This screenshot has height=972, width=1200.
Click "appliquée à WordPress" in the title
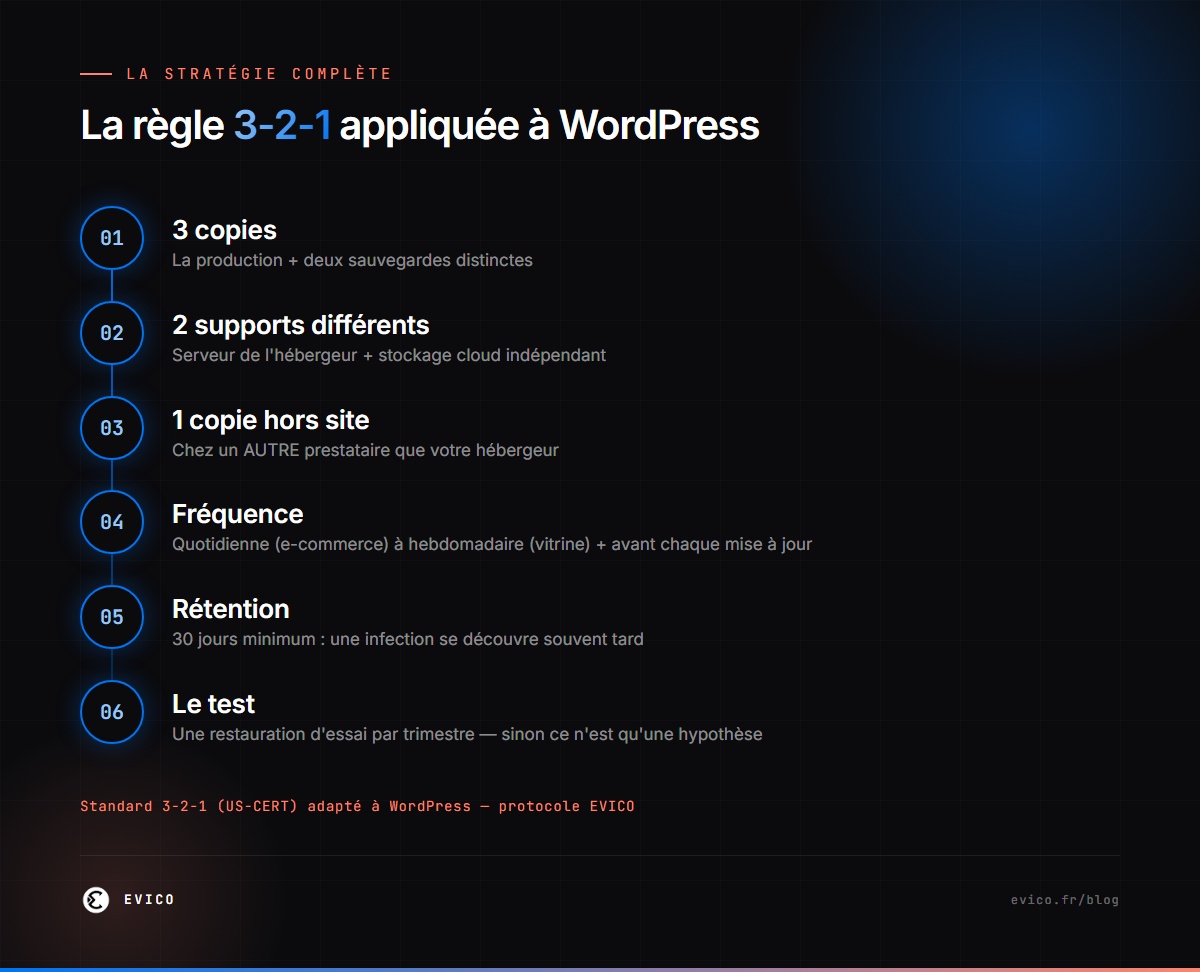coord(549,128)
